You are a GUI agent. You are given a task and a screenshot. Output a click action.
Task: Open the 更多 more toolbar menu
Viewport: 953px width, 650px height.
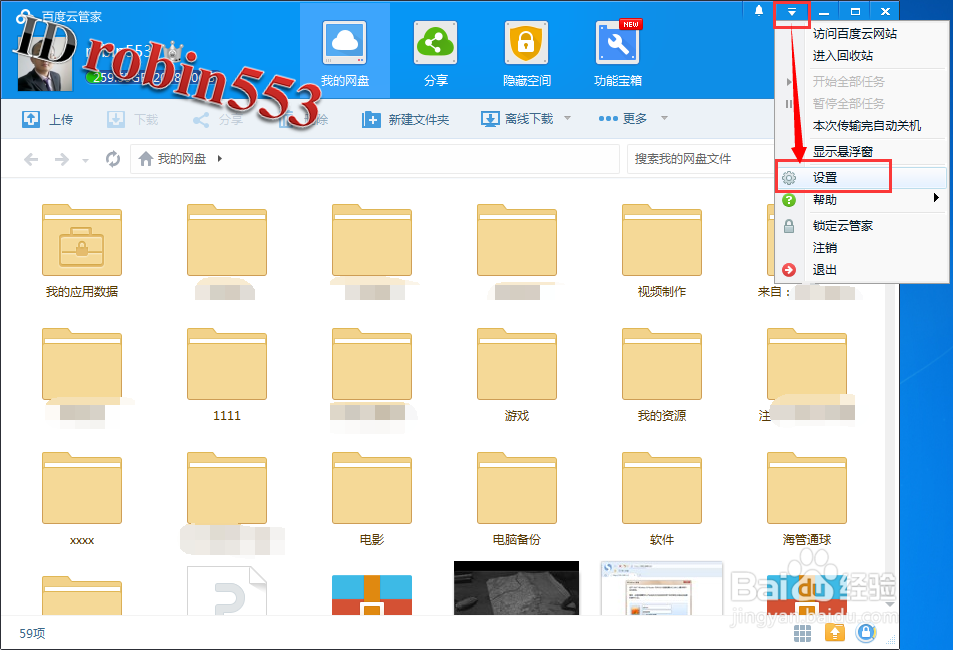click(x=633, y=119)
